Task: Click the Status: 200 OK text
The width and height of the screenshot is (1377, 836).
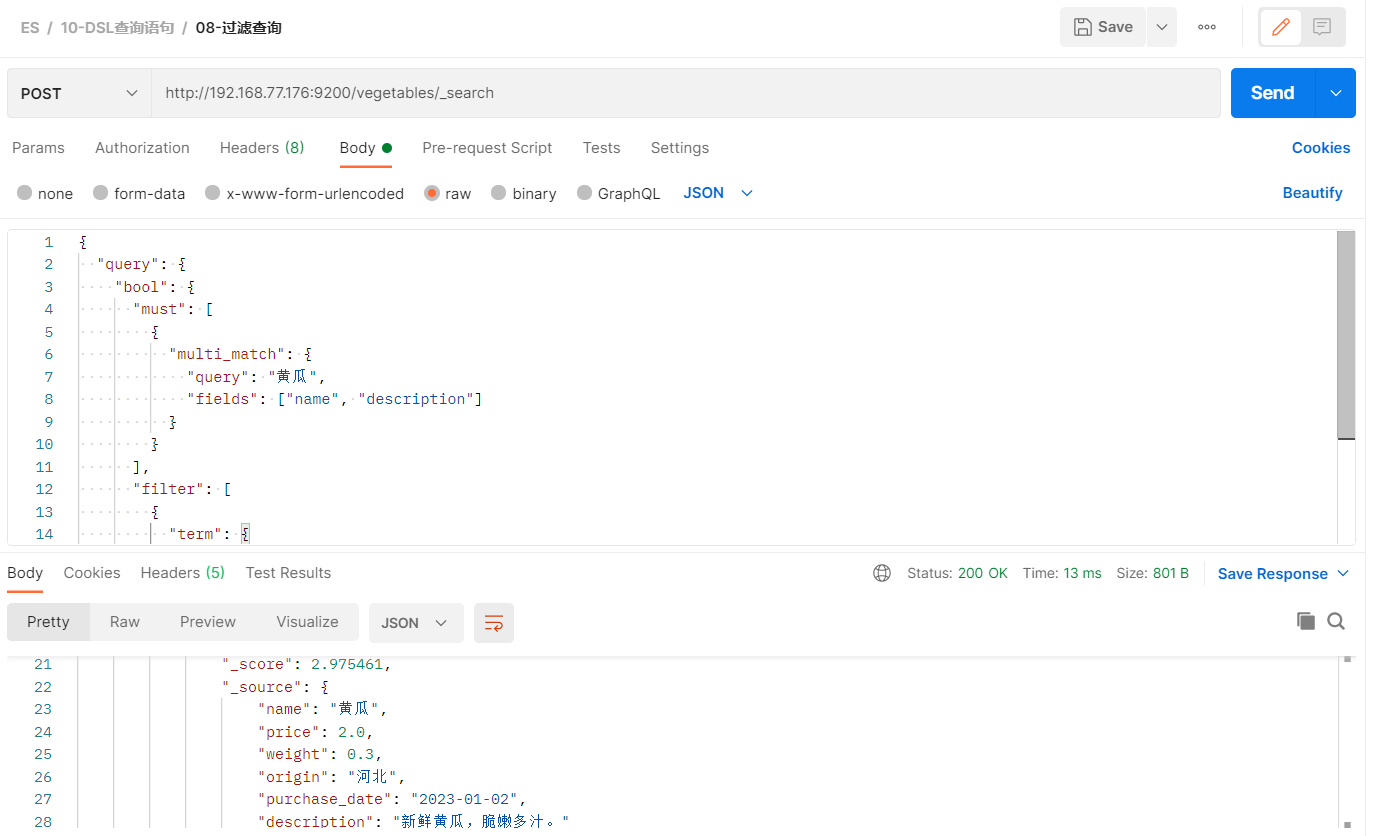Action: 957,574
